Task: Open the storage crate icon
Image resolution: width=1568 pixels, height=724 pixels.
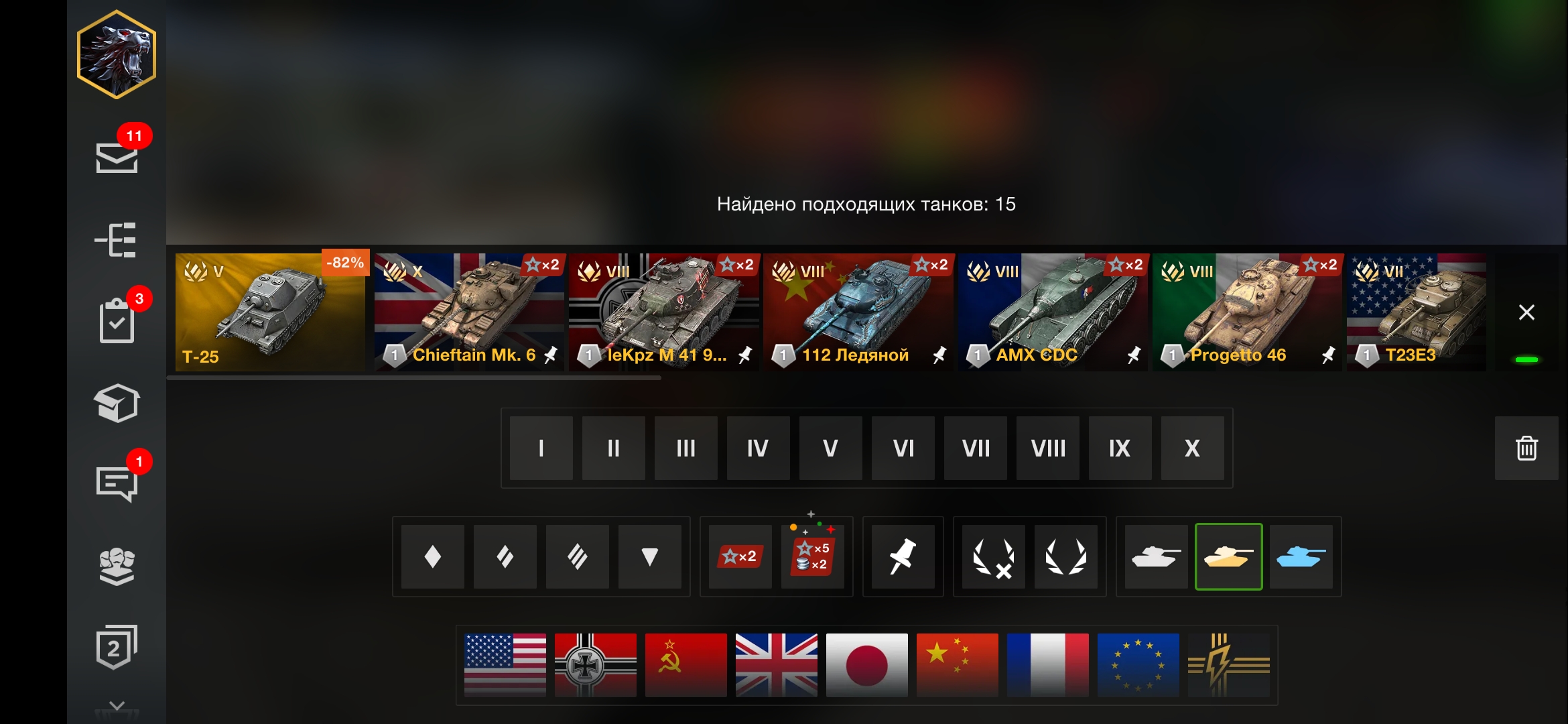Action: 117,403
